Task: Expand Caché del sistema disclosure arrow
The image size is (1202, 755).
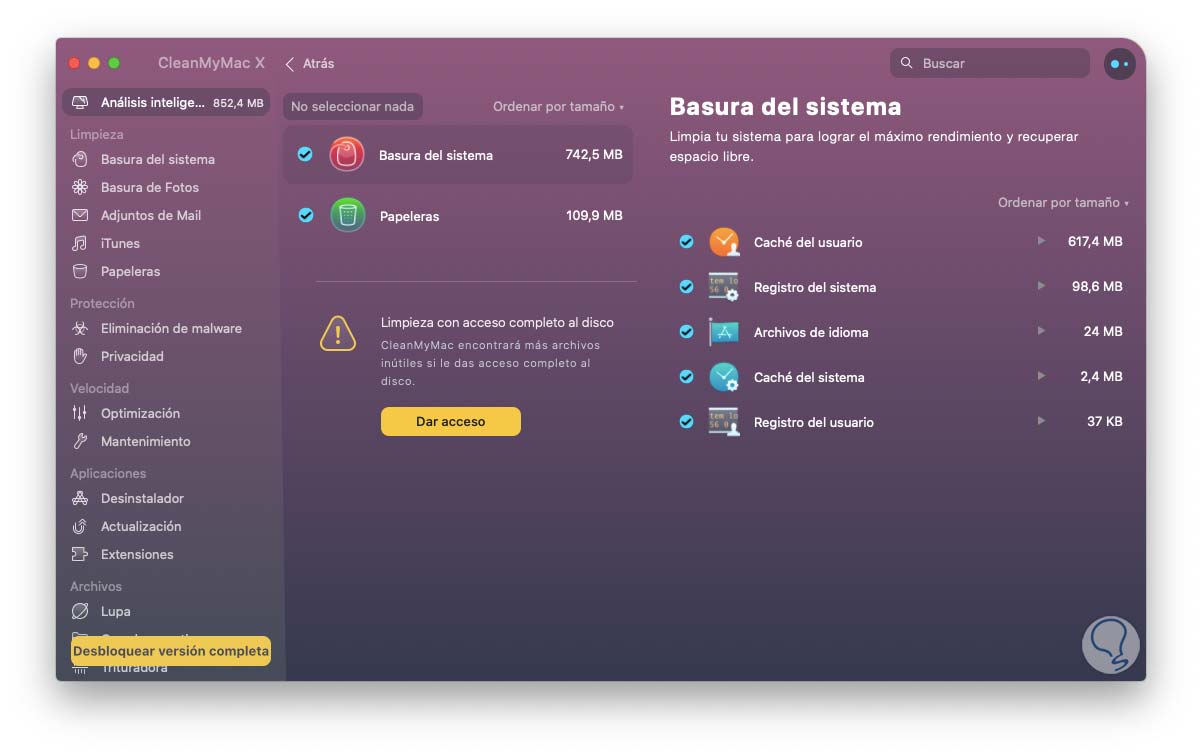Action: [1041, 376]
